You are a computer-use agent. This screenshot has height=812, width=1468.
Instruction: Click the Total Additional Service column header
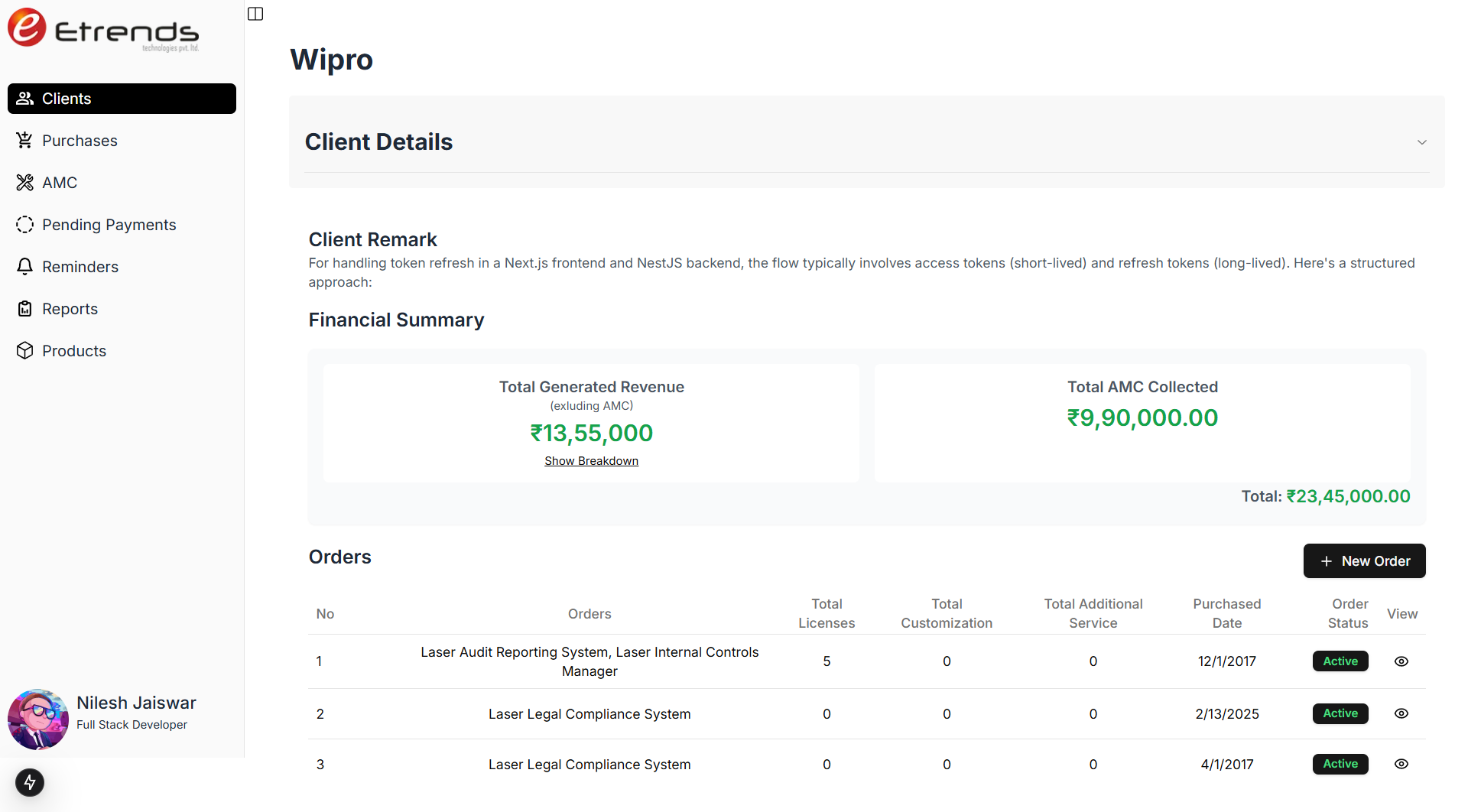coord(1093,613)
